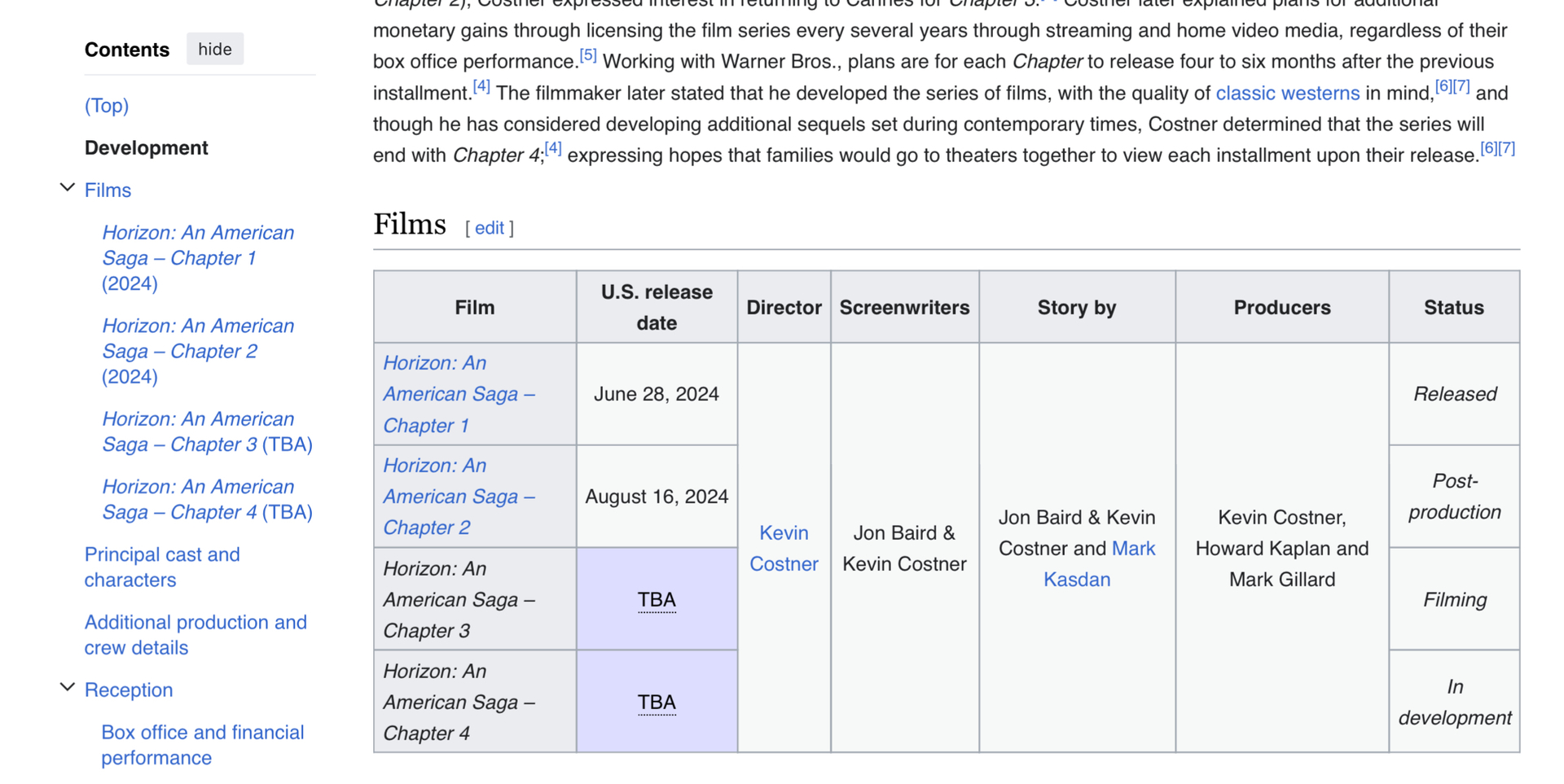Click the 'Screenwriters' column header
Screen dimensions: 1564x784
[x=904, y=307]
